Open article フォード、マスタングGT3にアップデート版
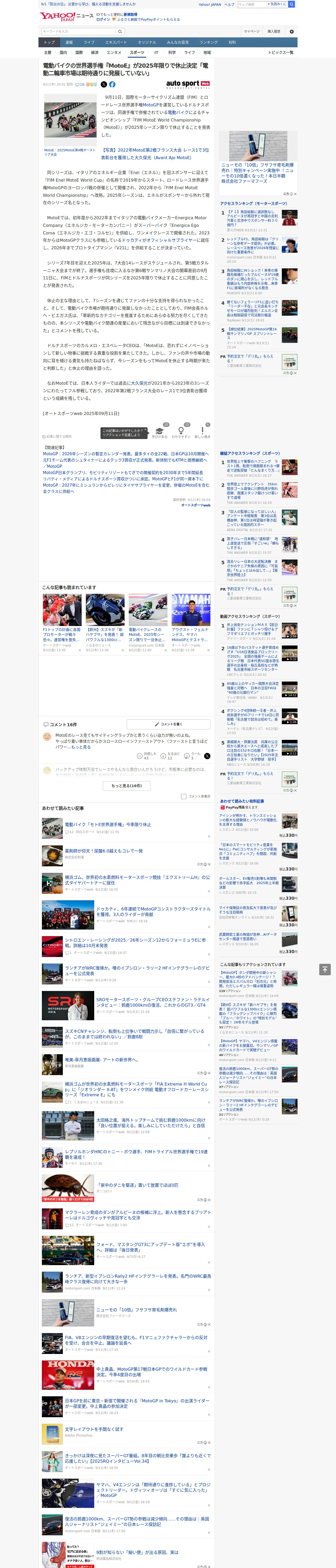The image size is (336, 1568). click(x=151, y=1247)
